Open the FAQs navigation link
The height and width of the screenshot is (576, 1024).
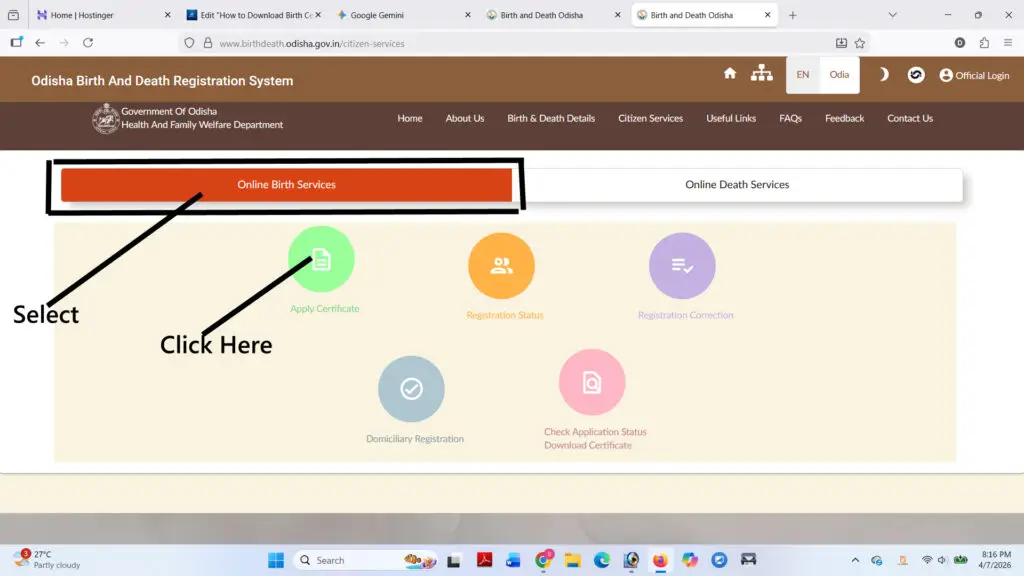[790, 118]
